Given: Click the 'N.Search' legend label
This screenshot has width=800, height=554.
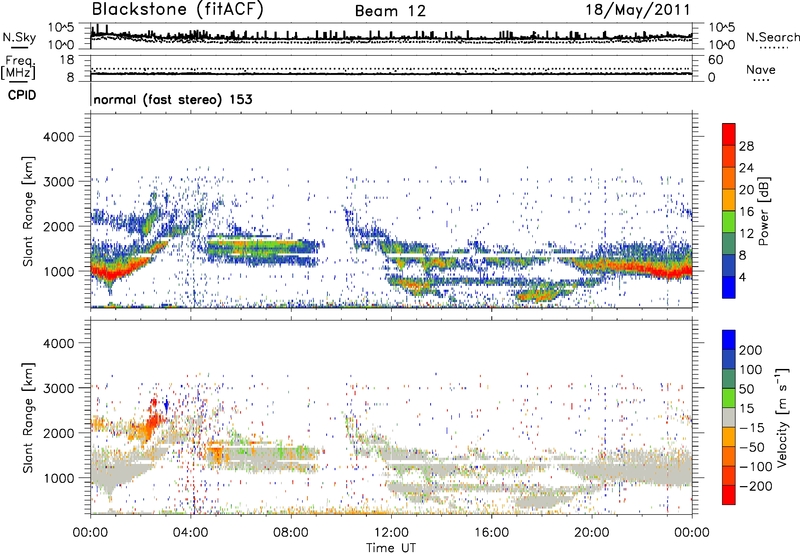Looking at the screenshot, I should [772, 37].
